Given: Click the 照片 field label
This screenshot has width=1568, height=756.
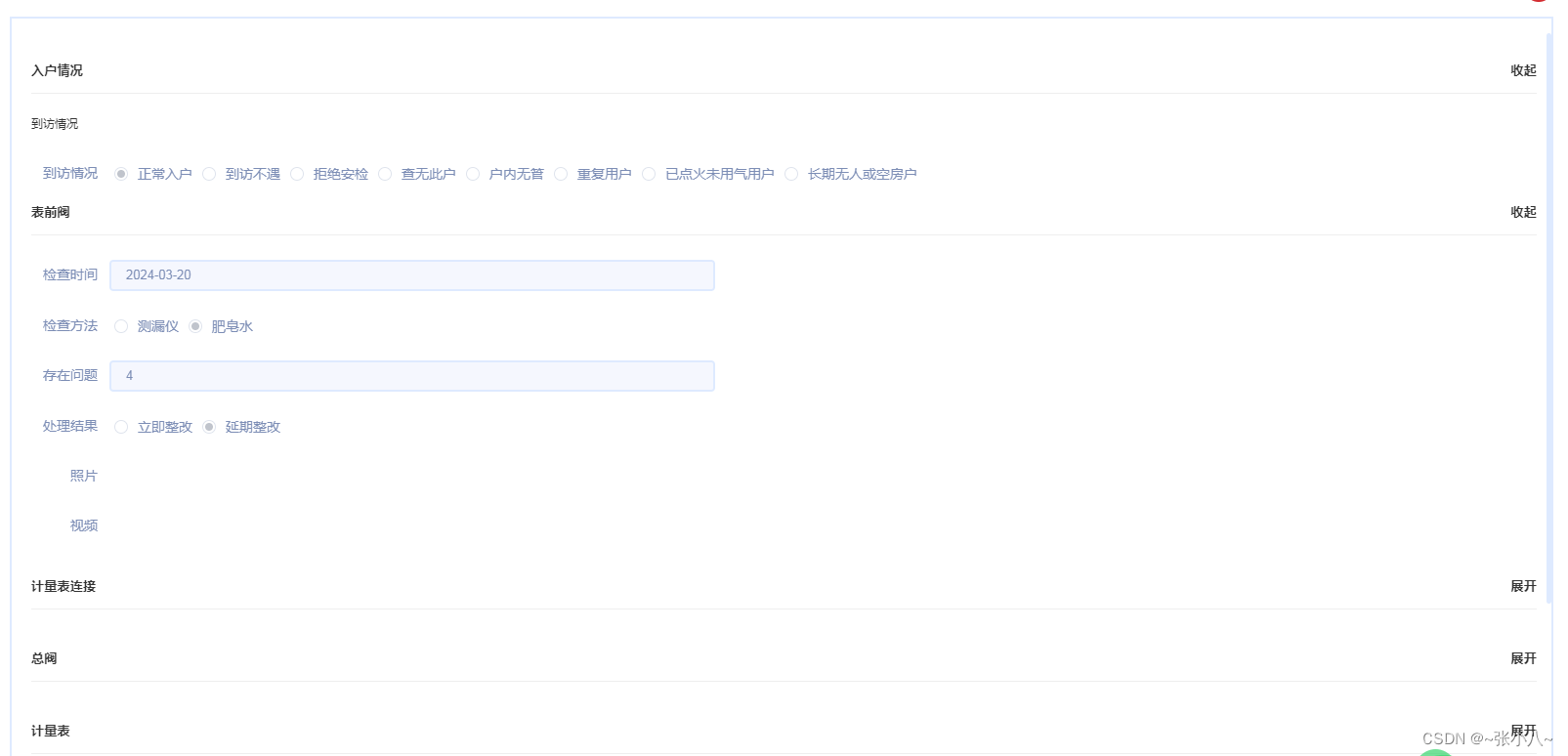Looking at the screenshot, I should coord(84,476).
